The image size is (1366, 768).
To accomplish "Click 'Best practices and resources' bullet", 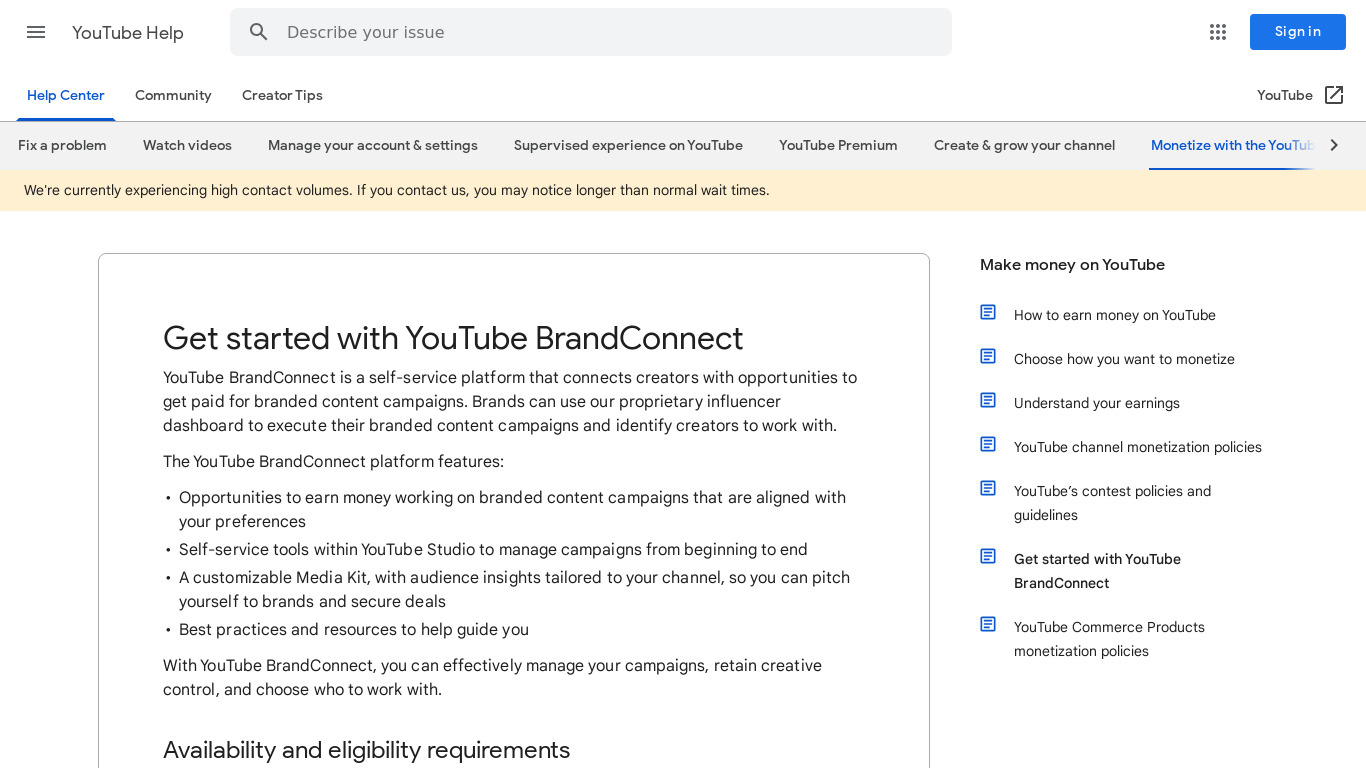I will [x=354, y=630].
